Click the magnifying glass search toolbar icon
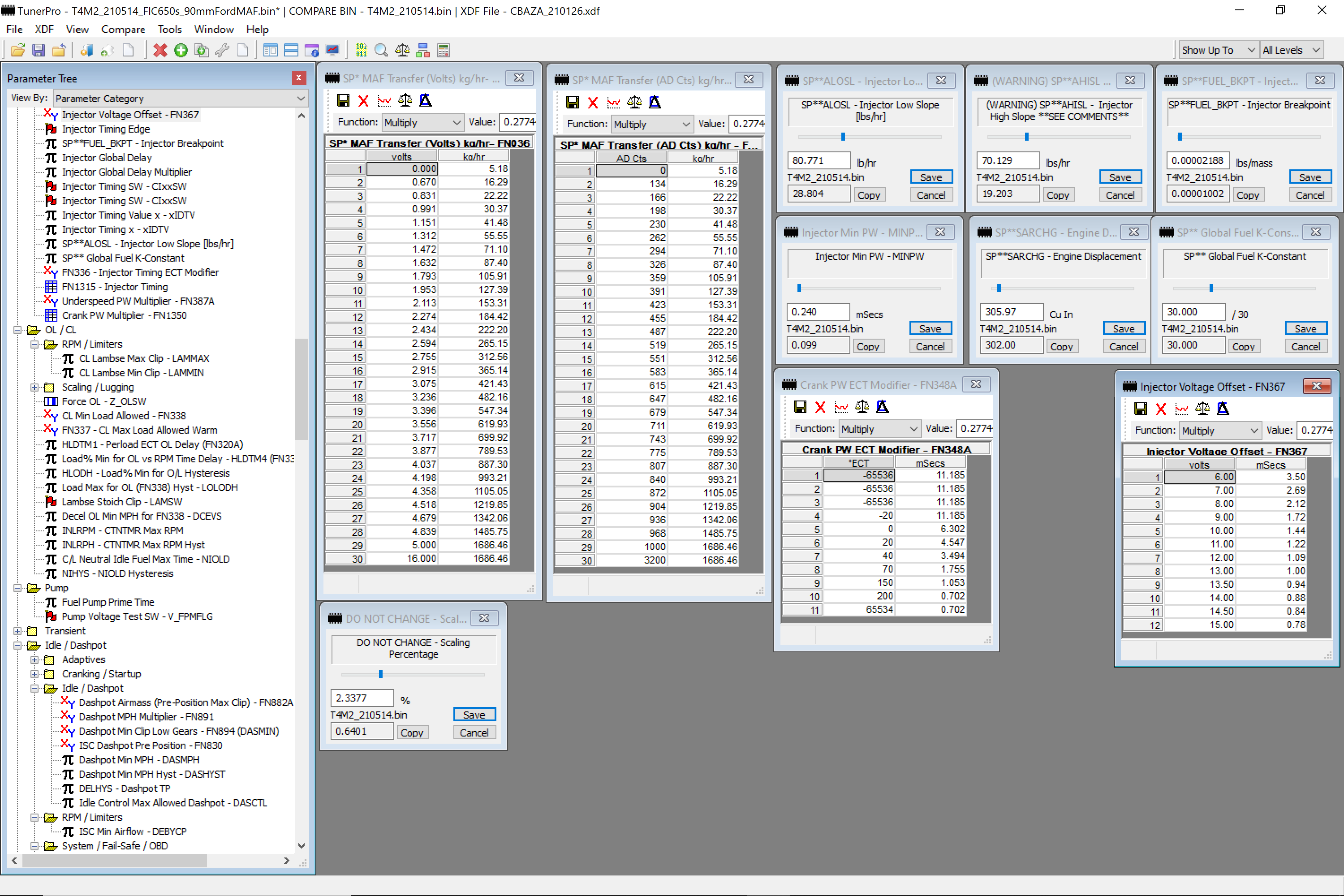The height and width of the screenshot is (896, 1344). (x=381, y=50)
